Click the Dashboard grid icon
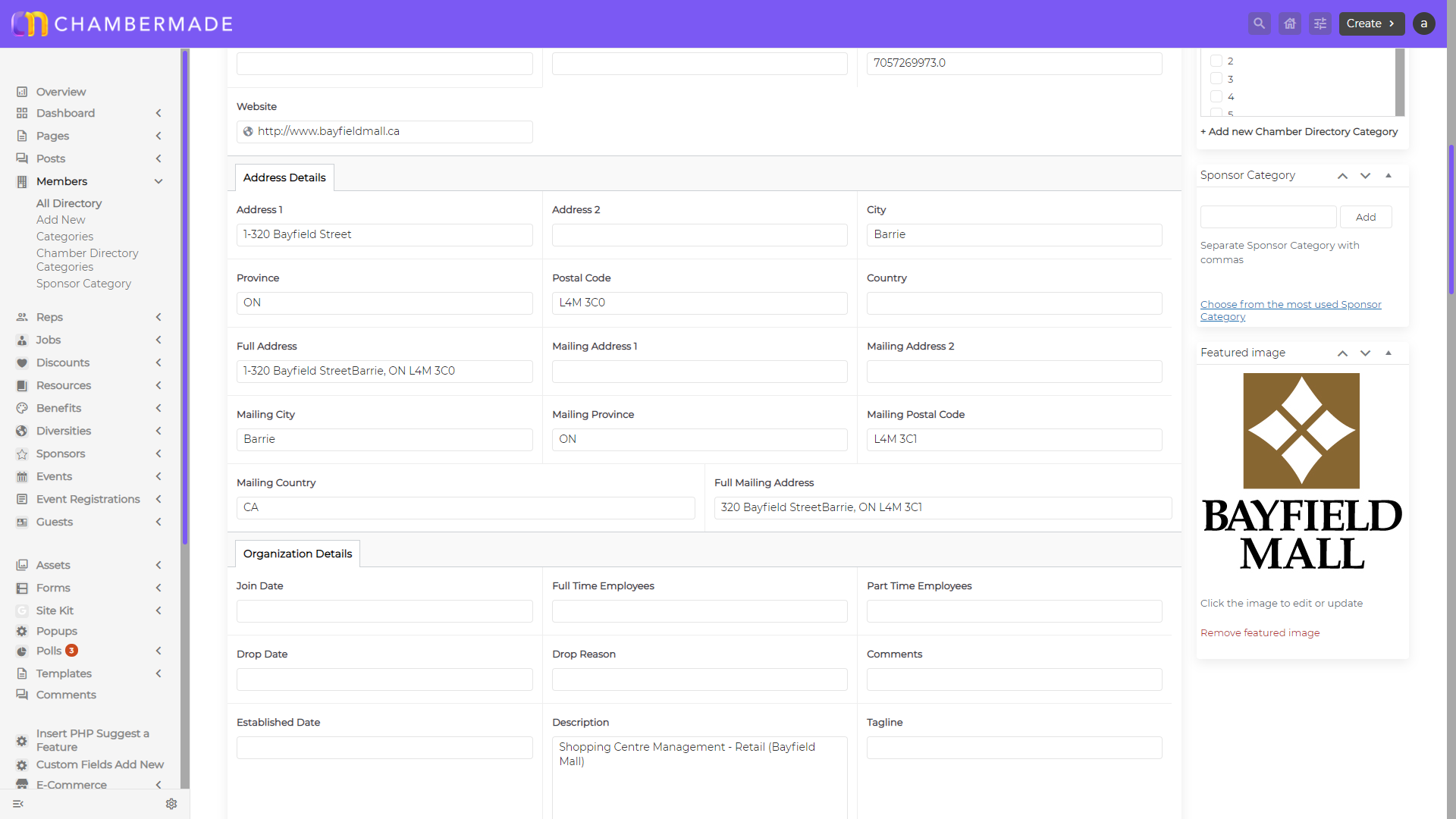 [22, 113]
